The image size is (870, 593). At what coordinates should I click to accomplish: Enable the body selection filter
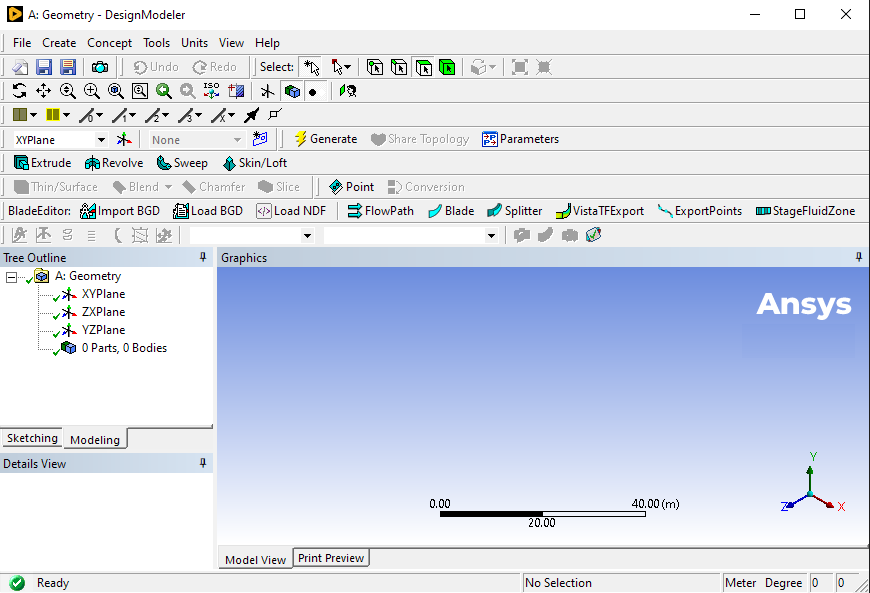tap(447, 67)
